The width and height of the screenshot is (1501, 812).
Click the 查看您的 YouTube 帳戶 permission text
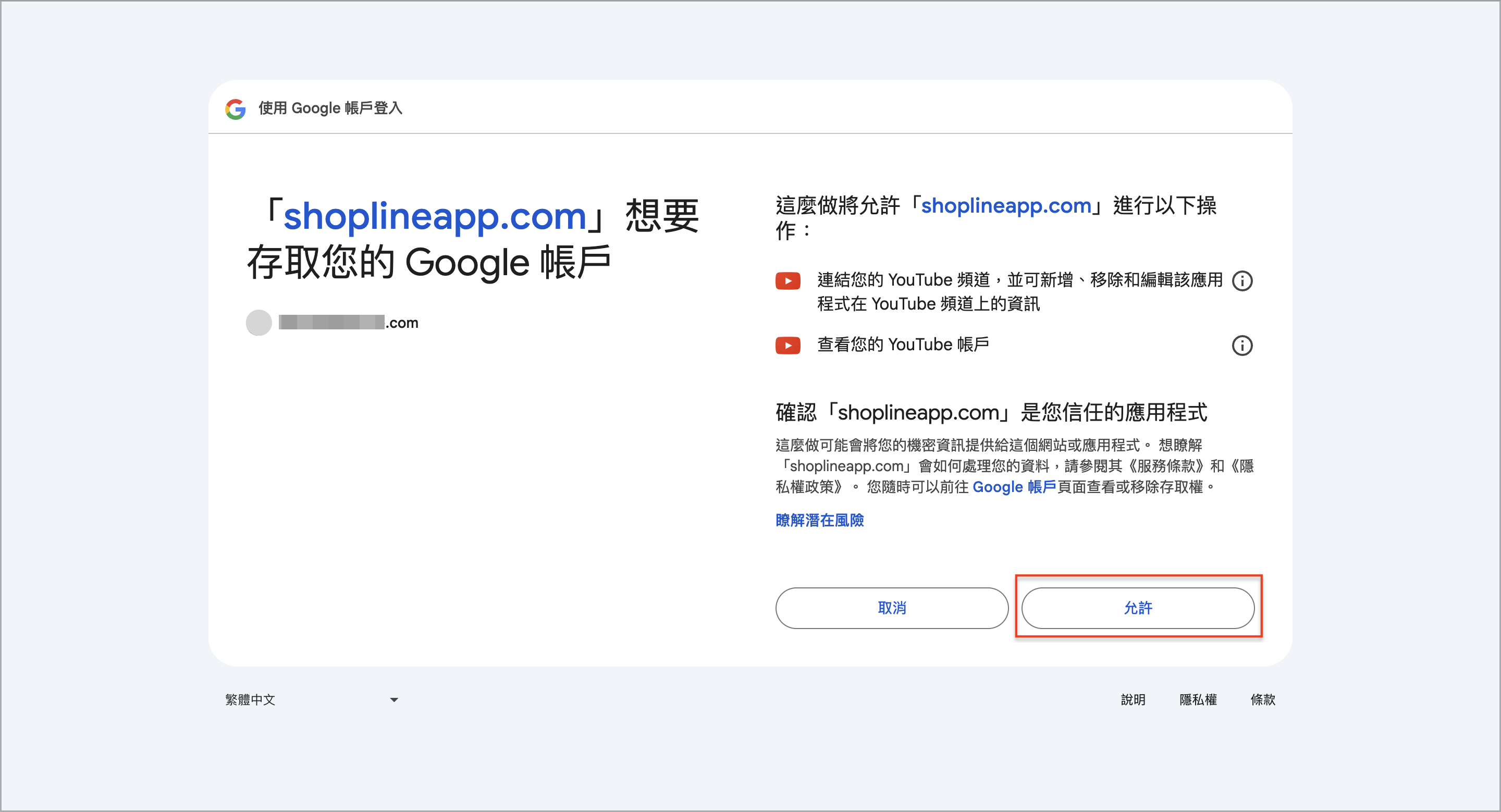click(x=903, y=345)
